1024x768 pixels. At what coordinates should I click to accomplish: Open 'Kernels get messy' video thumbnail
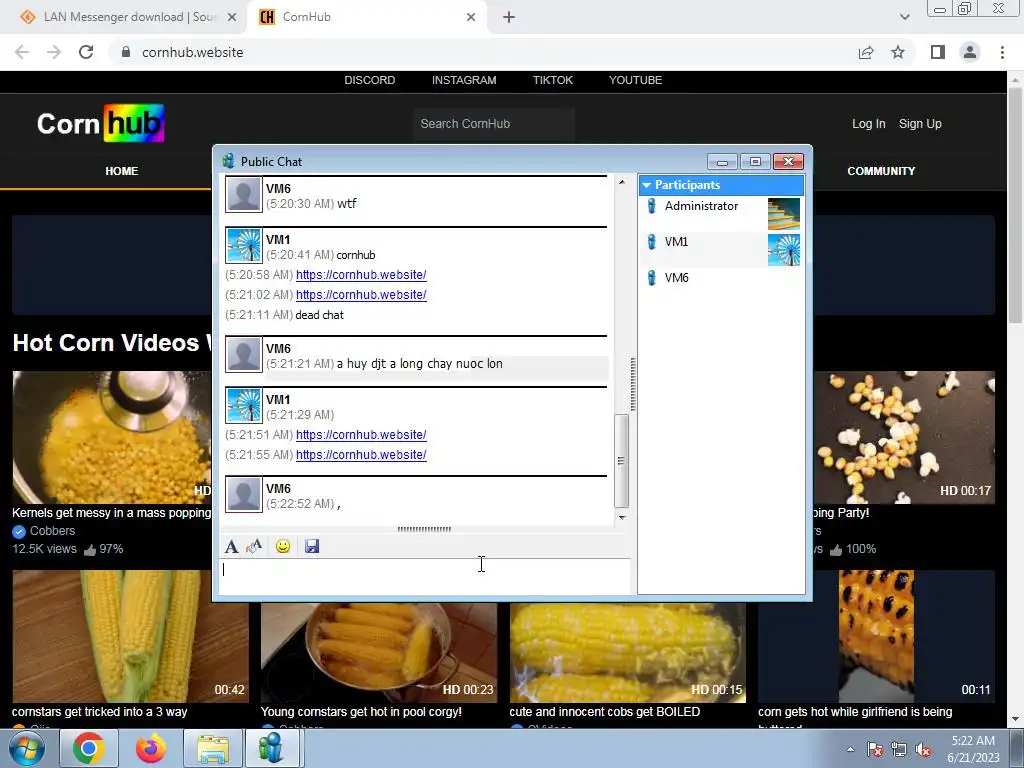[112, 437]
